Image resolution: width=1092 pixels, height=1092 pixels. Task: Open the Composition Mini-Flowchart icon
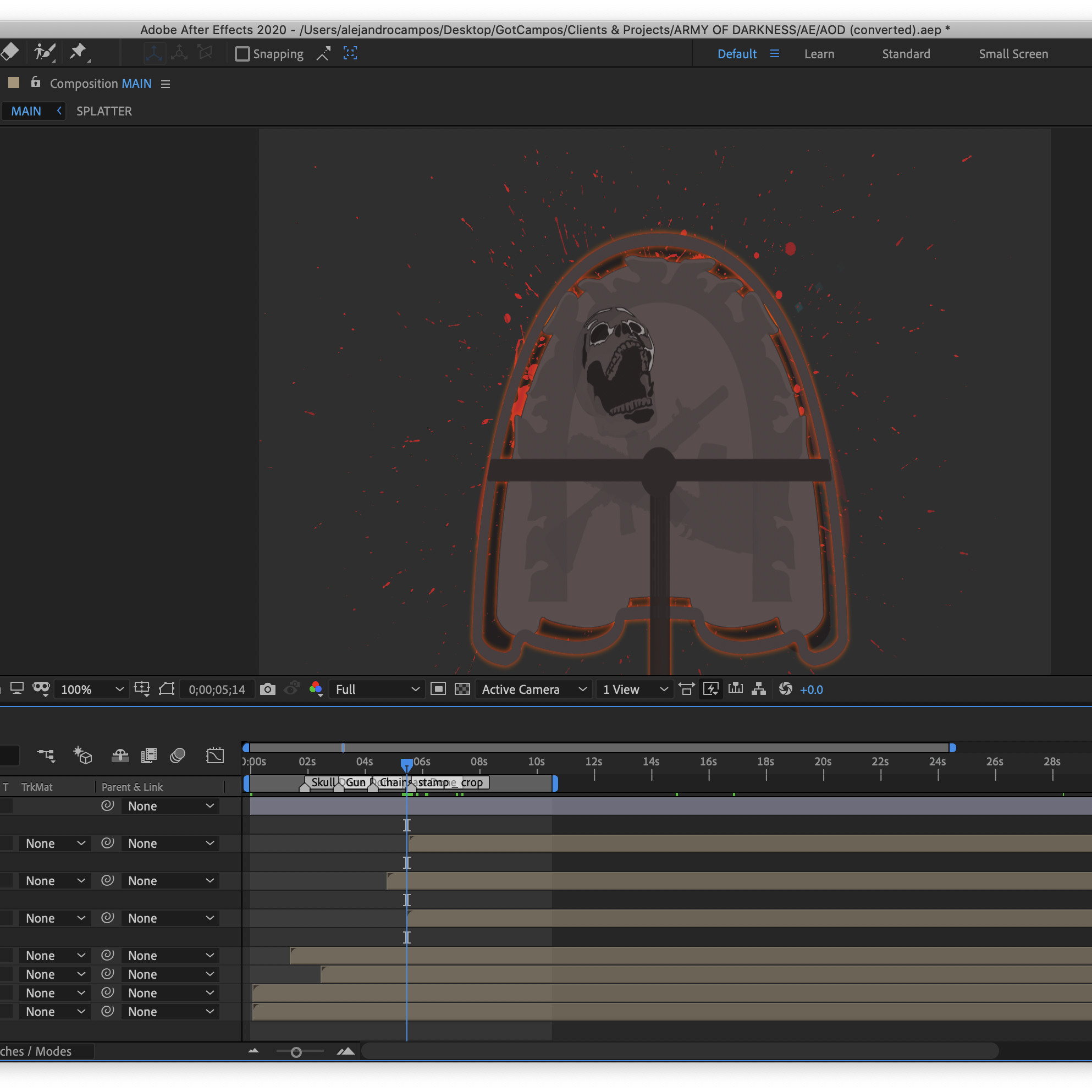[x=45, y=755]
